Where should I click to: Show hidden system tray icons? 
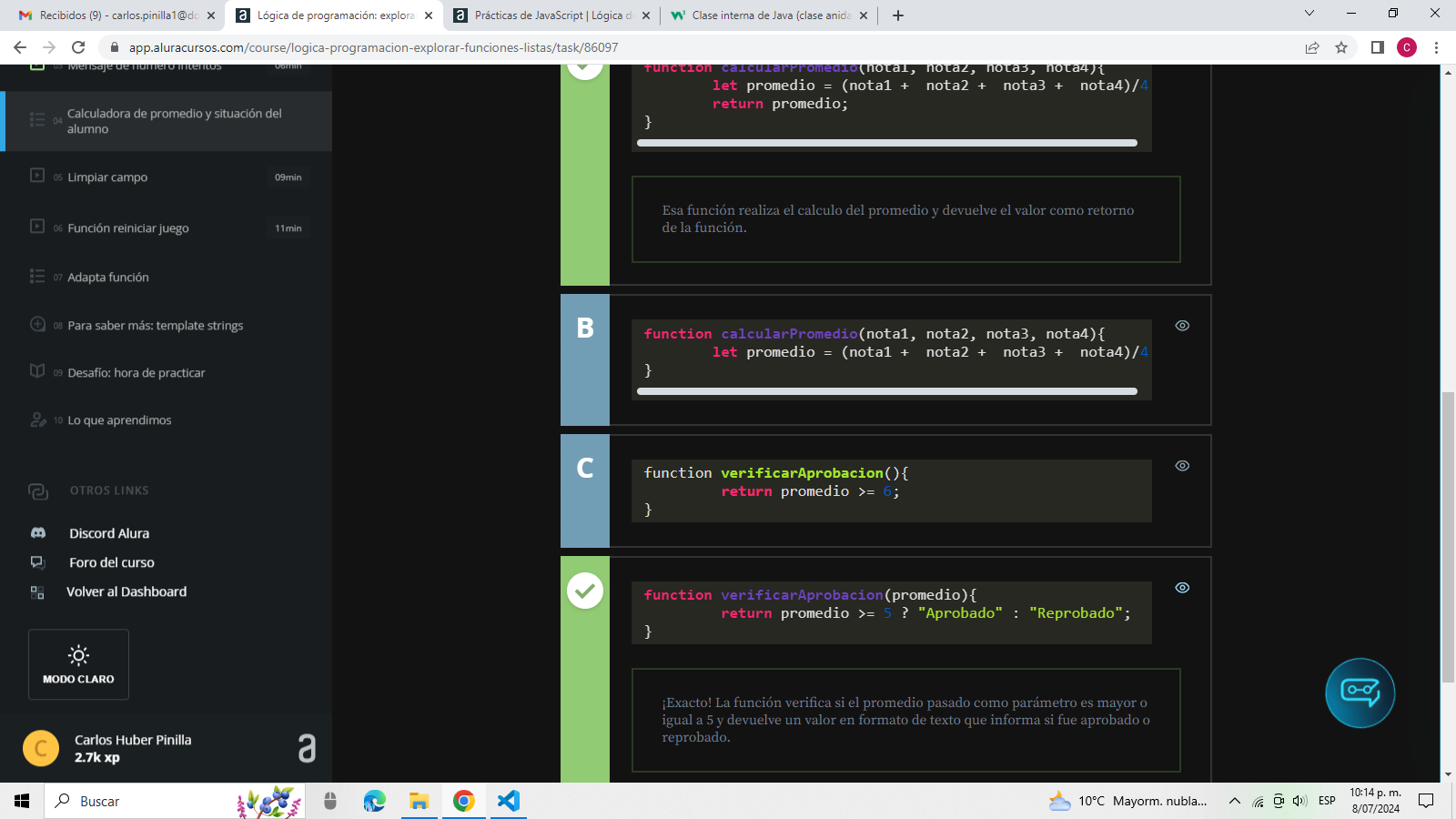1234,801
